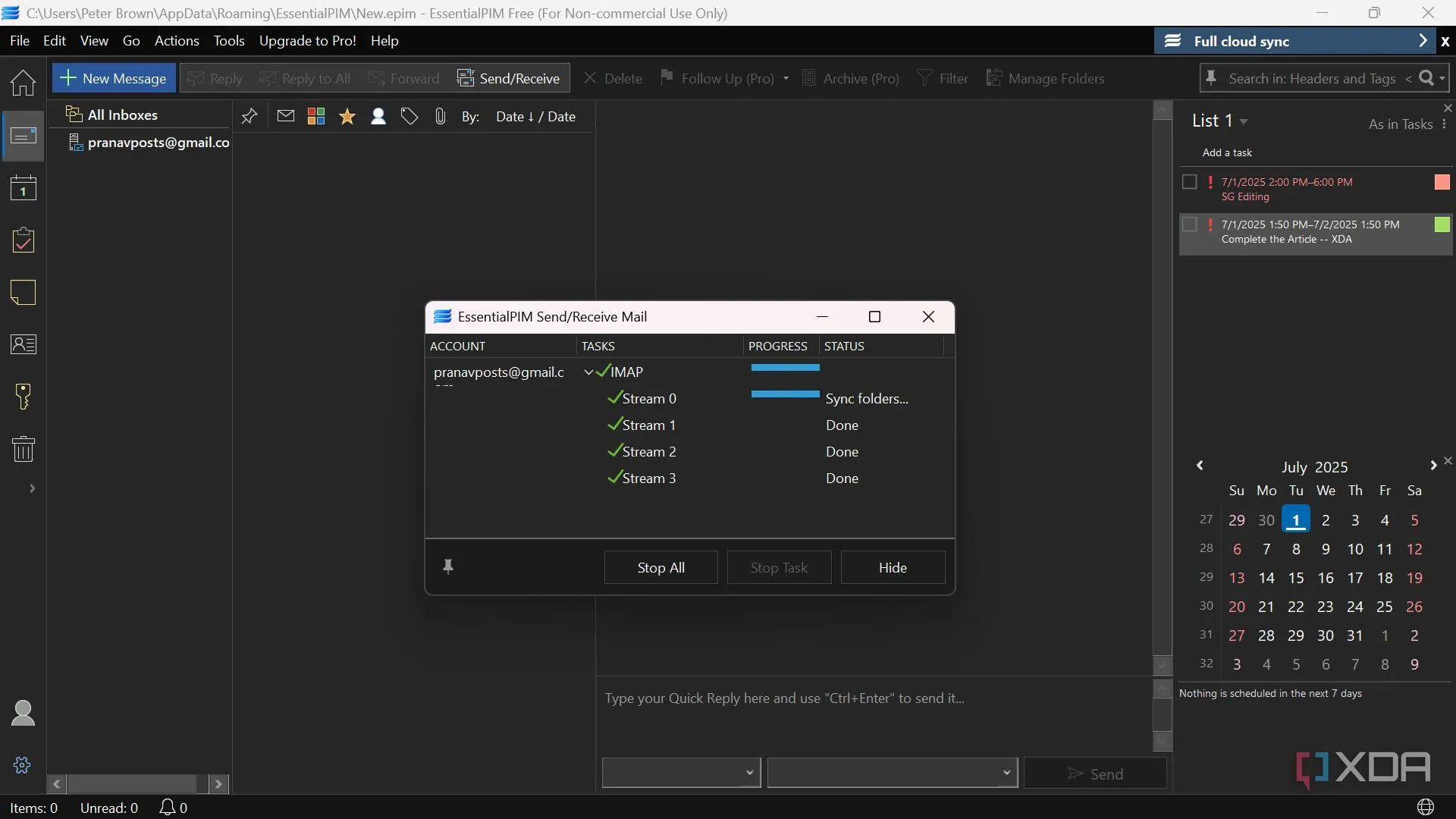Click red color swatch on SG Editing
Viewport: 1456px width, 819px height.
coord(1442,182)
